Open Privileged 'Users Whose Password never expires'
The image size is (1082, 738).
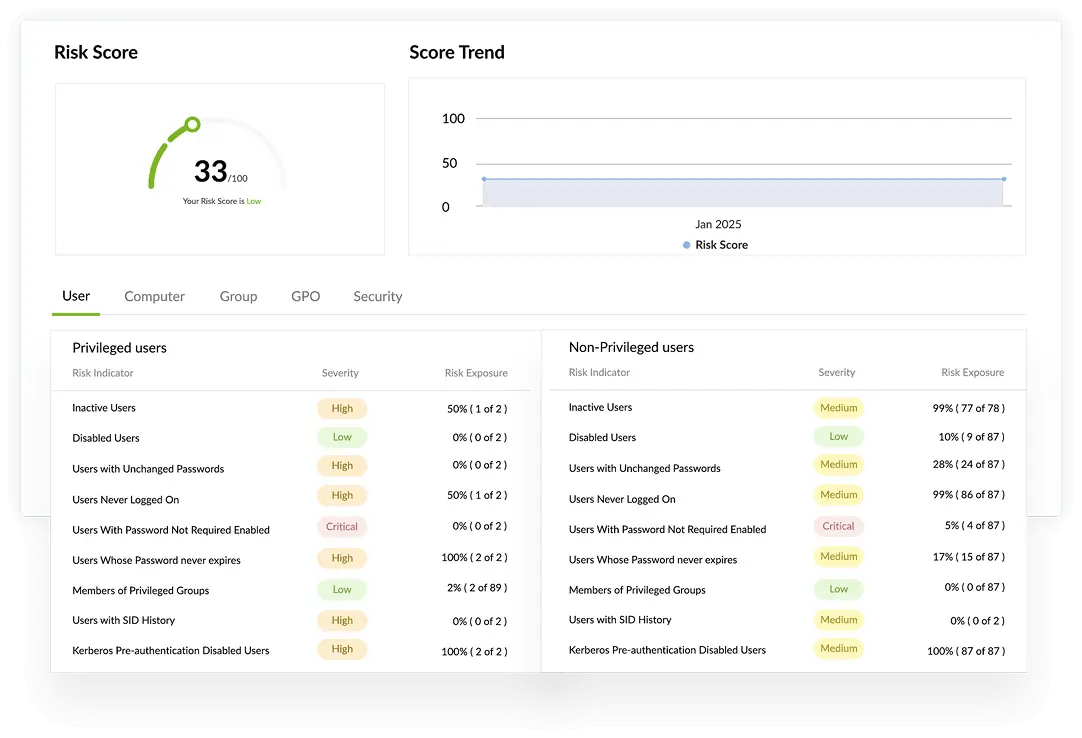click(157, 561)
